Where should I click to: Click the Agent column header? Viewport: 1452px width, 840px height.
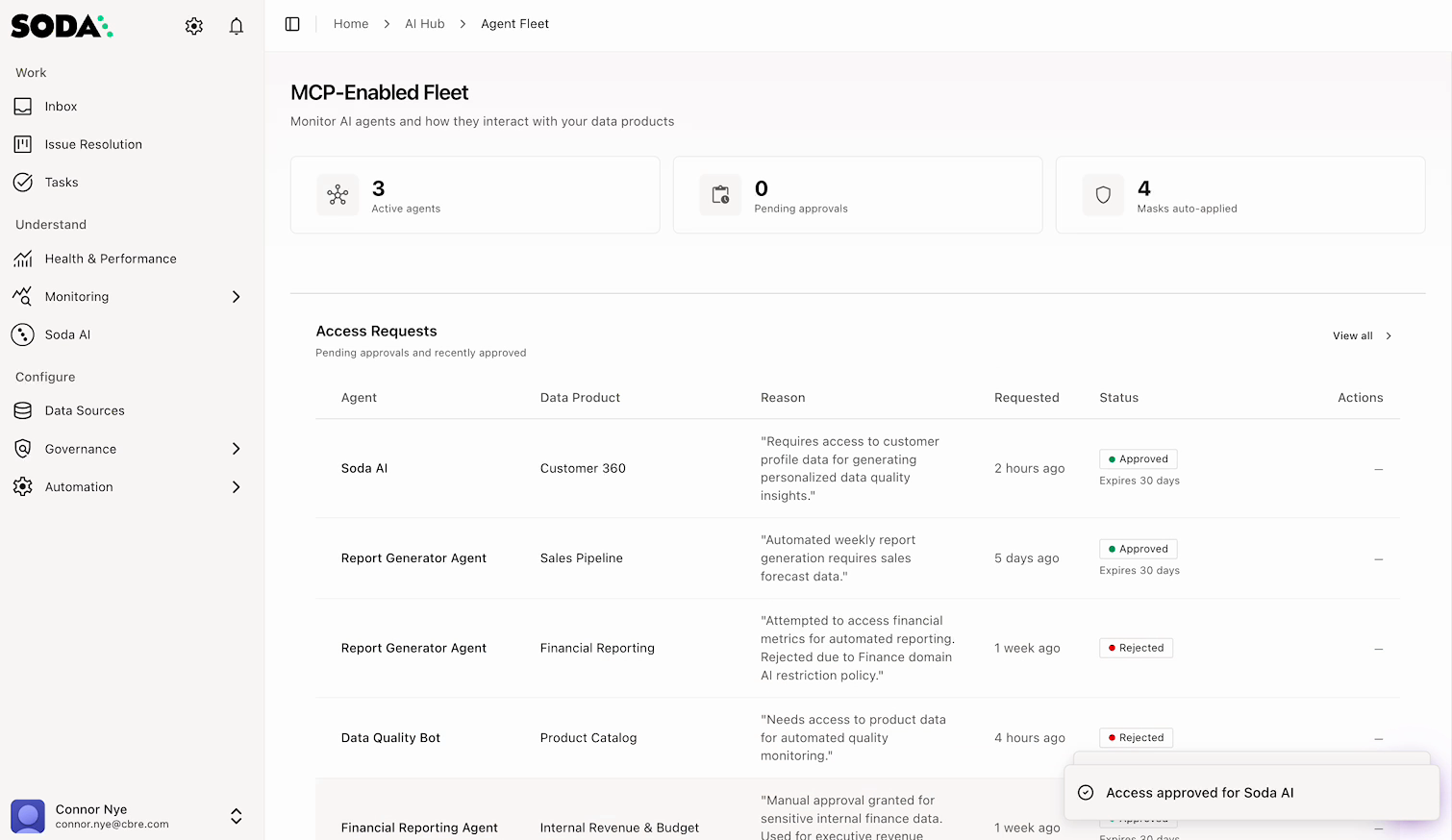point(359,398)
